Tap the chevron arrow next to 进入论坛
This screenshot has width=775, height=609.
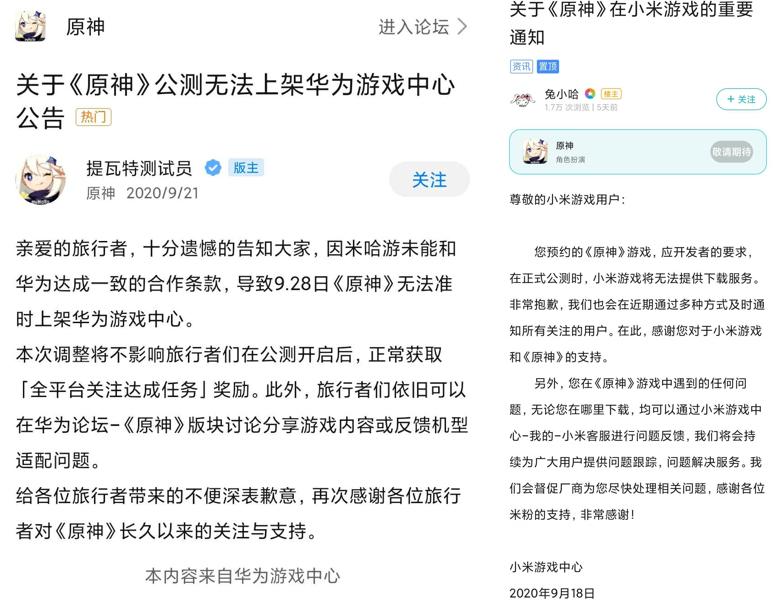pos(462,27)
